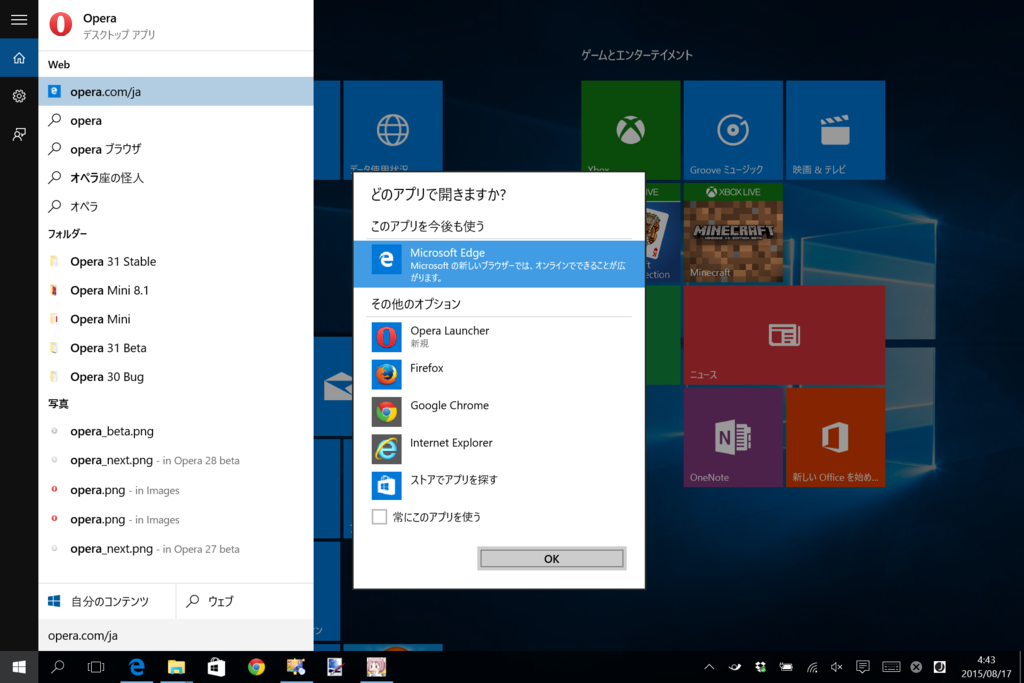The image size is (1024, 683).
Task: Confirm the dialog with the OK button
Action: coord(552,559)
